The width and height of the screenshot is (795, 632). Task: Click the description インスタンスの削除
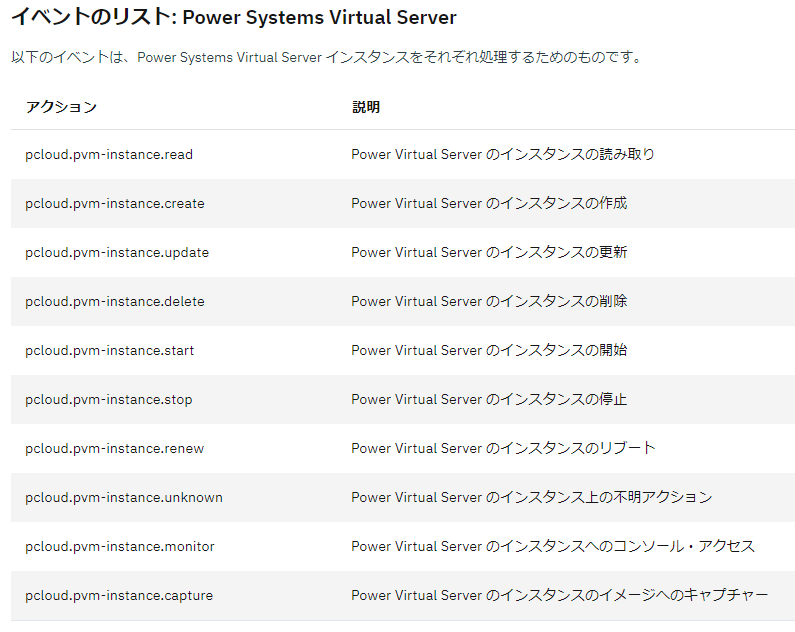tap(489, 301)
